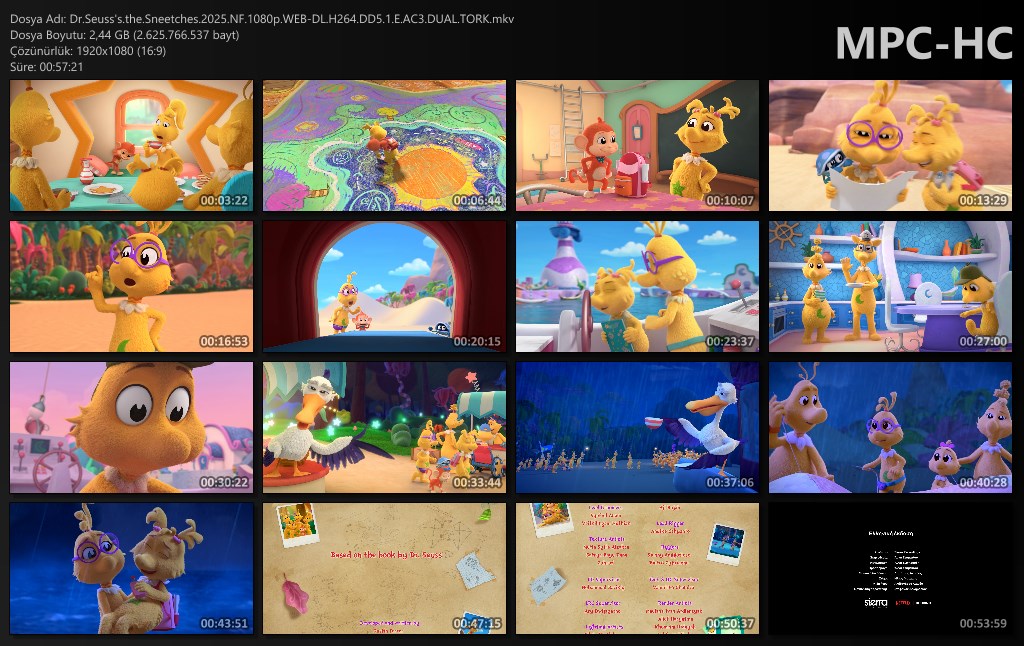
Task: Select the duck at market thumbnail at 00:33:44
Action: (x=384, y=428)
